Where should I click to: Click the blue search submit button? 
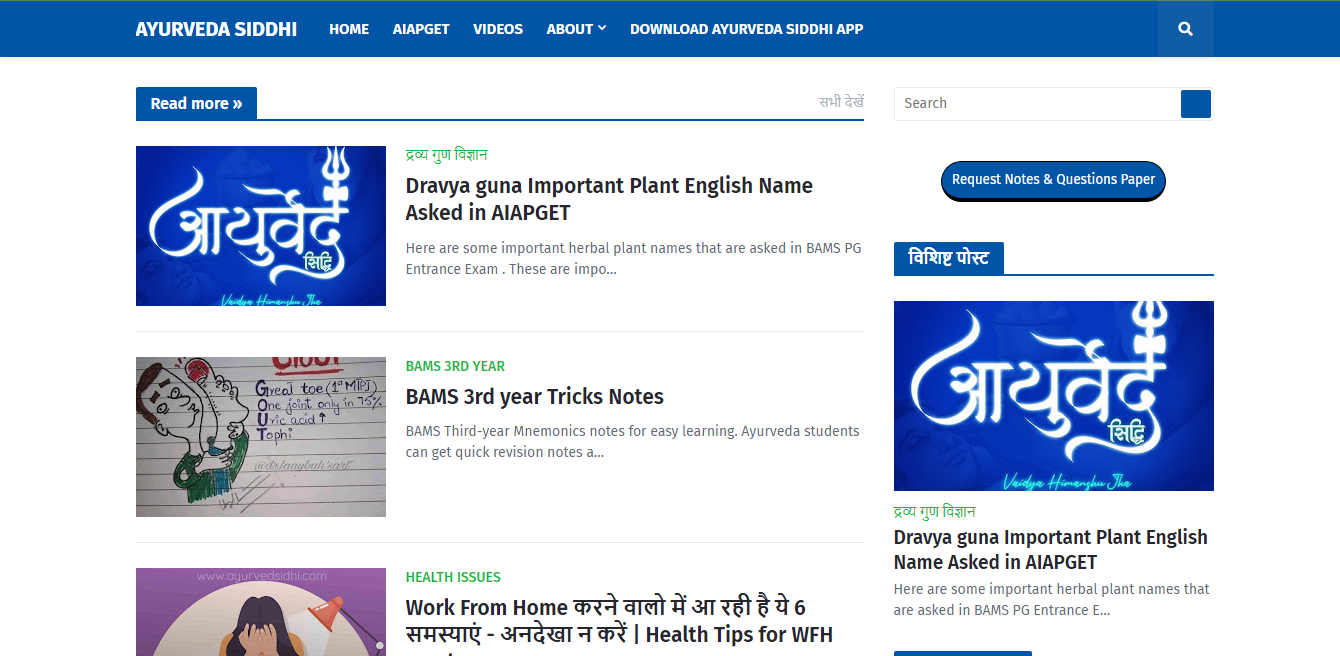coord(1196,104)
